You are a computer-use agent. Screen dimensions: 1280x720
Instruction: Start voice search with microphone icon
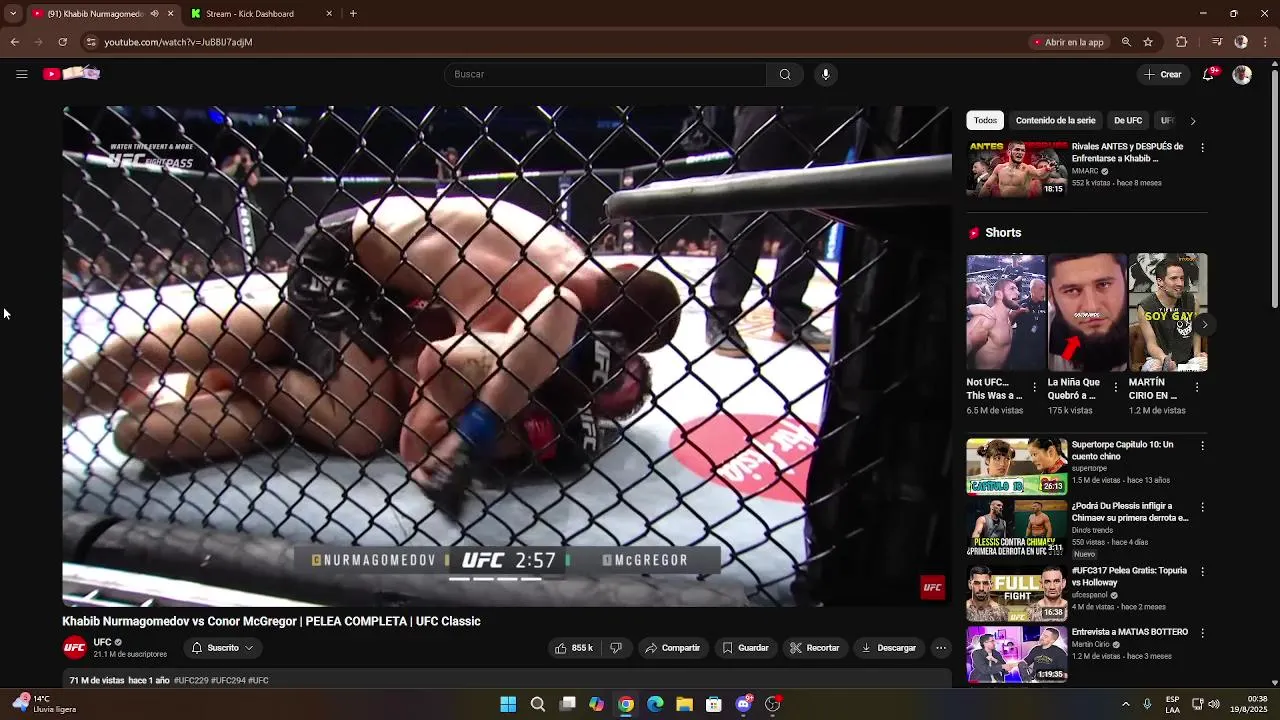[x=825, y=74]
